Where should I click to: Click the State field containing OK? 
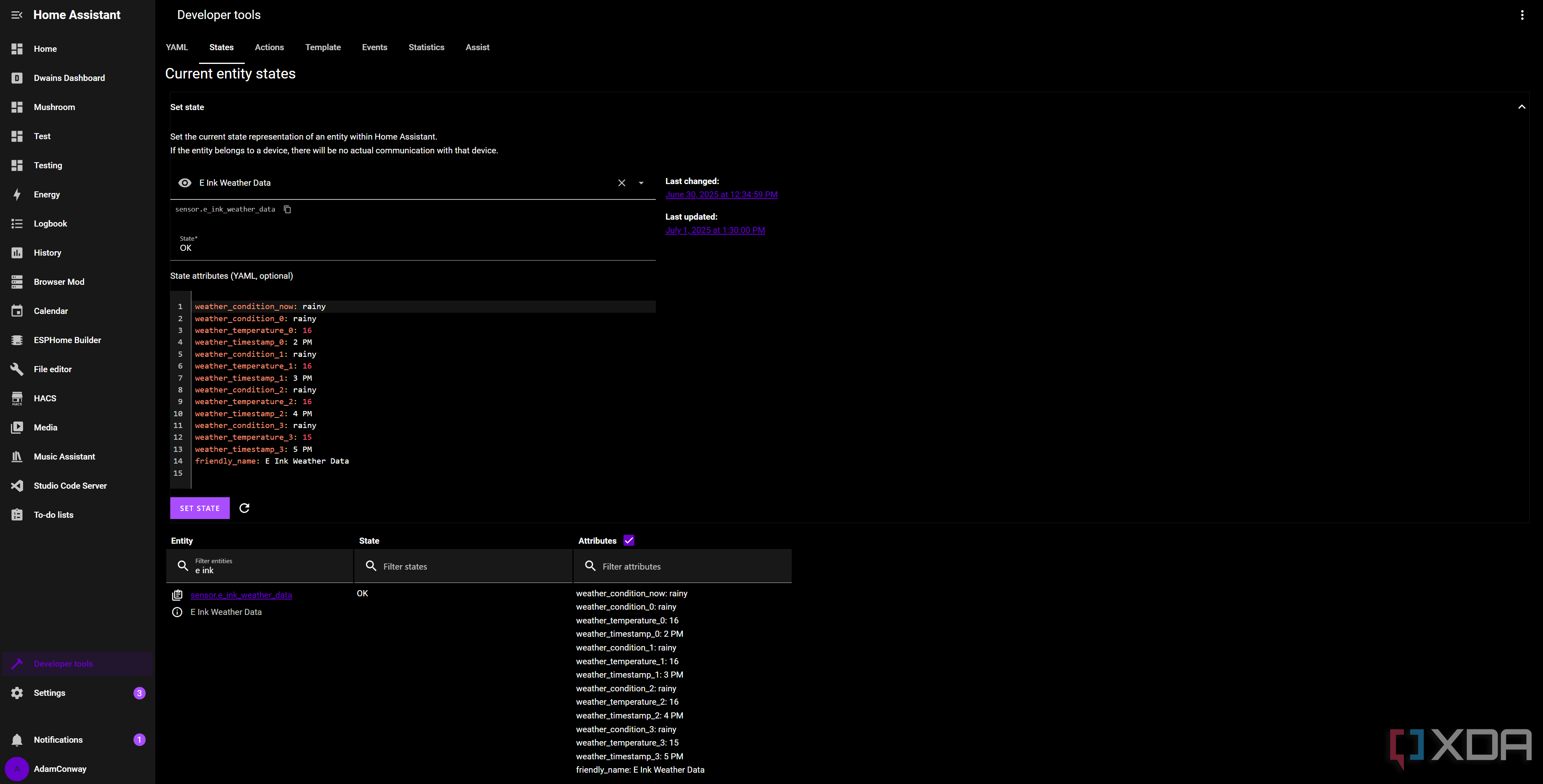tap(413, 244)
